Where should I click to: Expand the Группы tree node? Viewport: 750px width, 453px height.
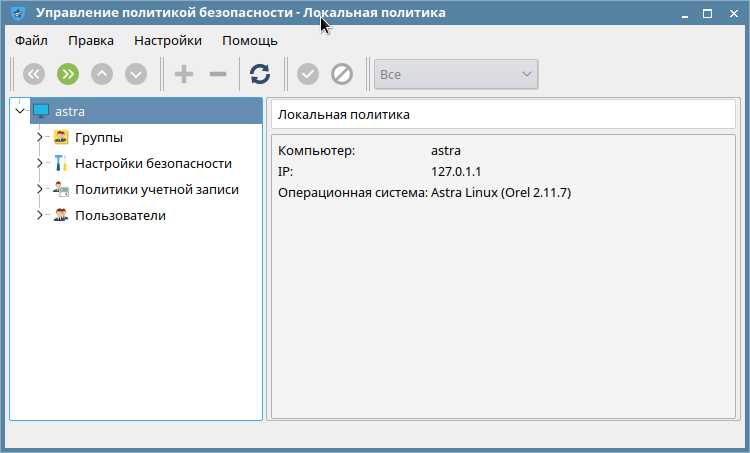click(x=40, y=137)
